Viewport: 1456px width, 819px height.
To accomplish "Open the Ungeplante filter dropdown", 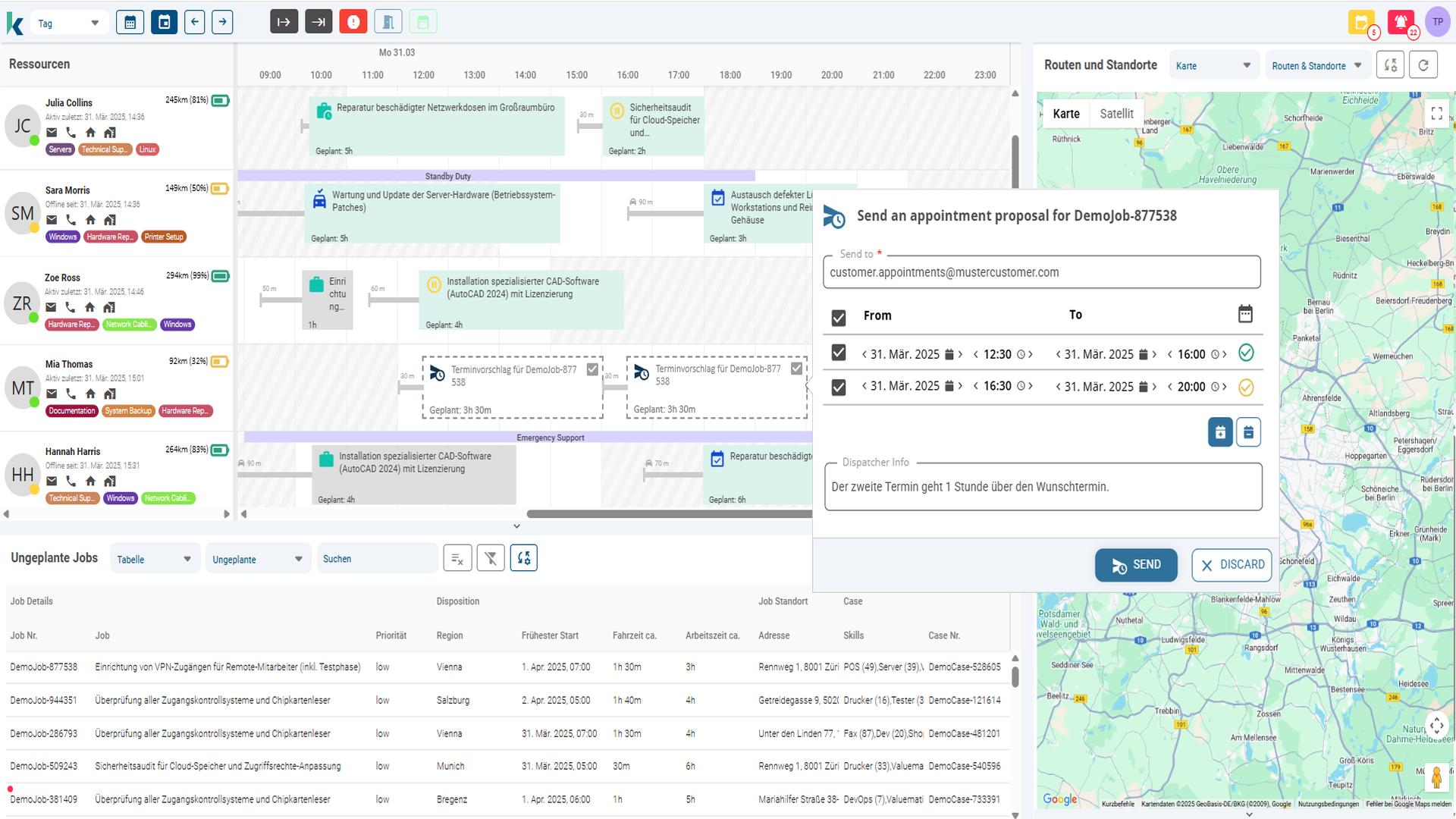I will point(258,559).
